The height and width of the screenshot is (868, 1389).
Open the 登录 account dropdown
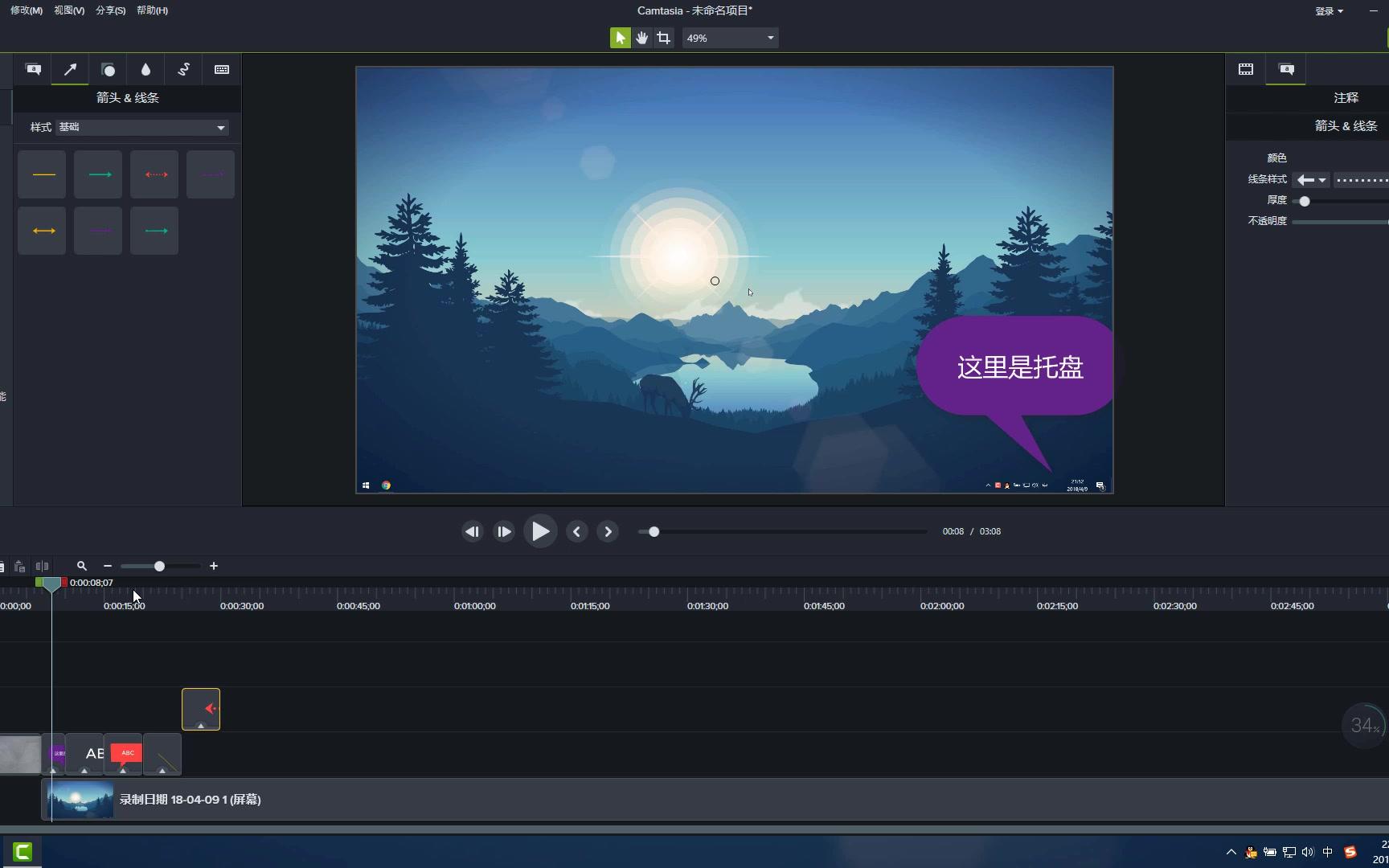[x=1329, y=10]
